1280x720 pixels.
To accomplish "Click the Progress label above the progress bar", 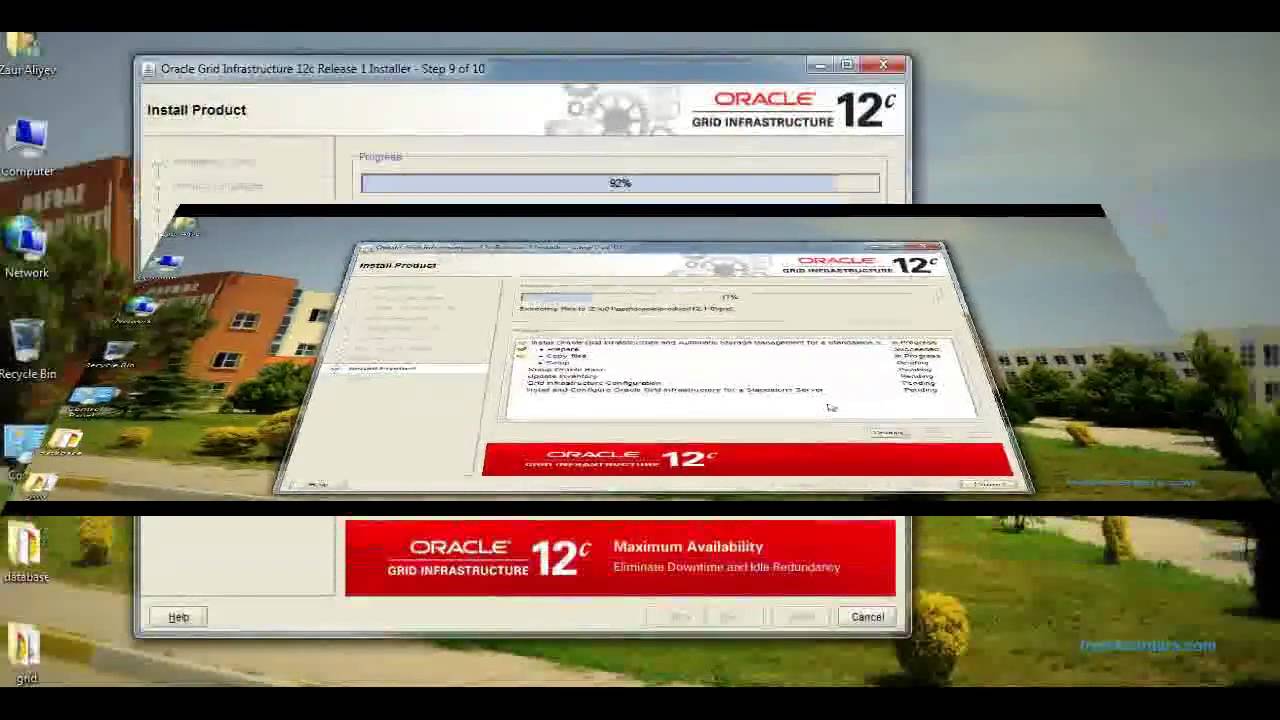I will (380, 157).
